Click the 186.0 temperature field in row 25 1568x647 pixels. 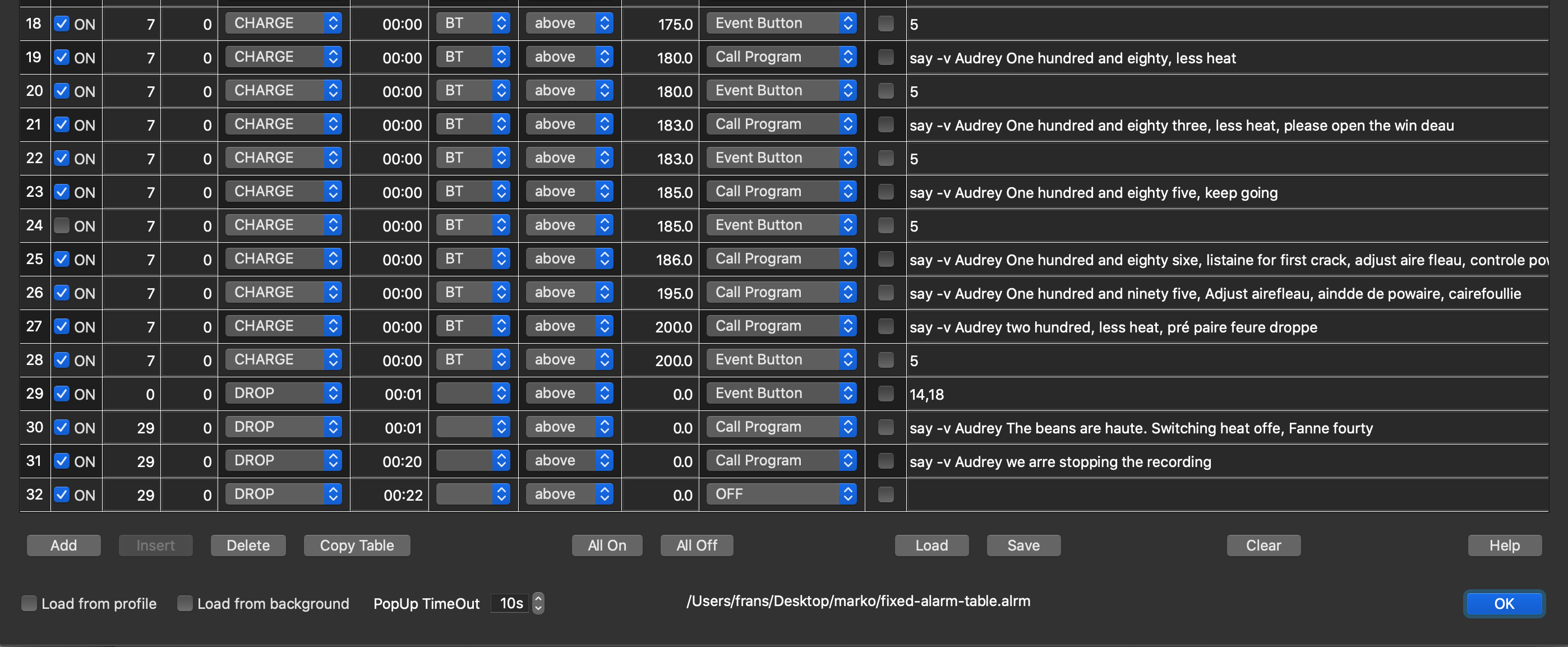pos(661,260)
